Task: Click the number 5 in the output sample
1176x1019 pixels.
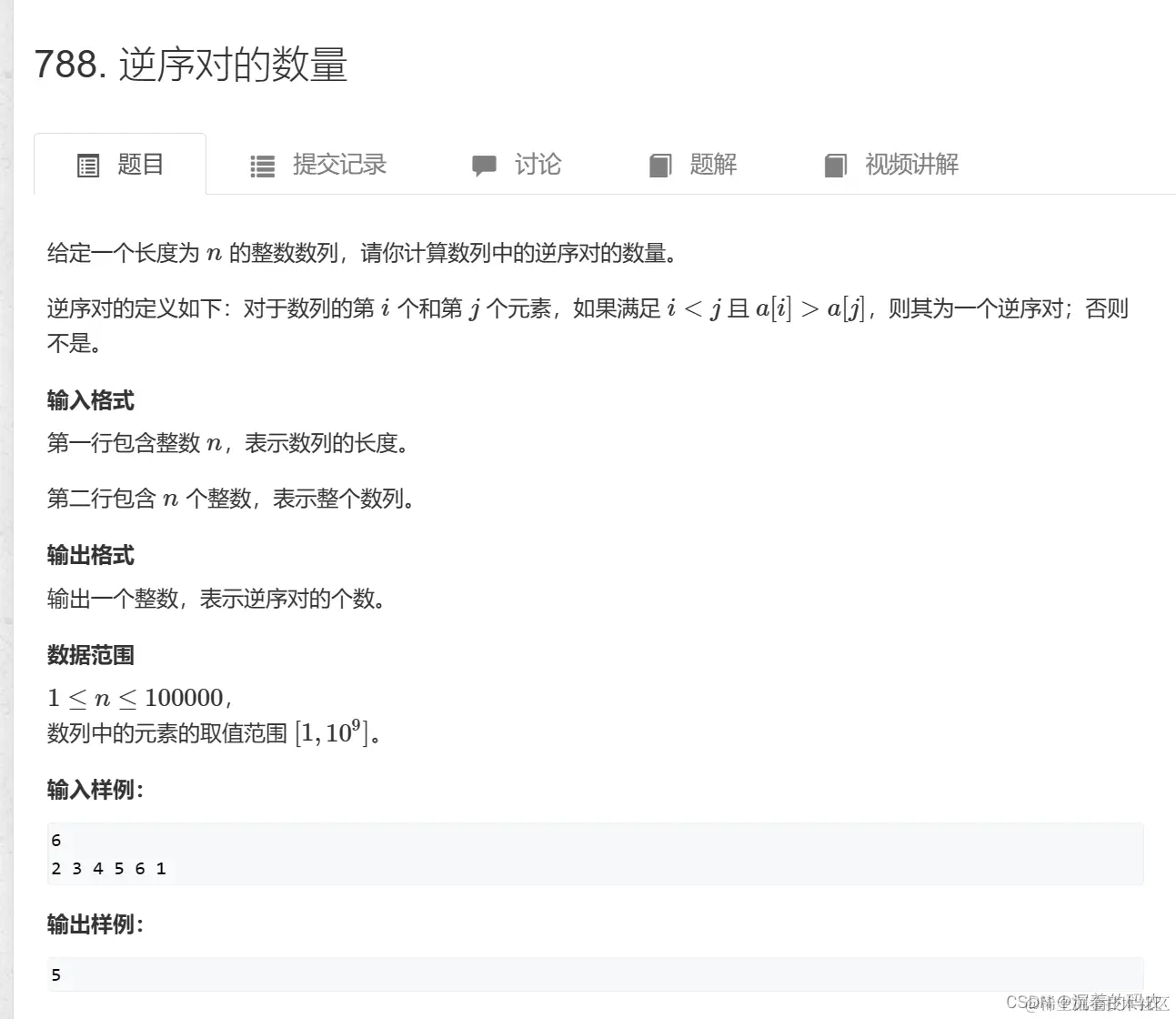Action: pyautogui.click(x=55, y=974)
